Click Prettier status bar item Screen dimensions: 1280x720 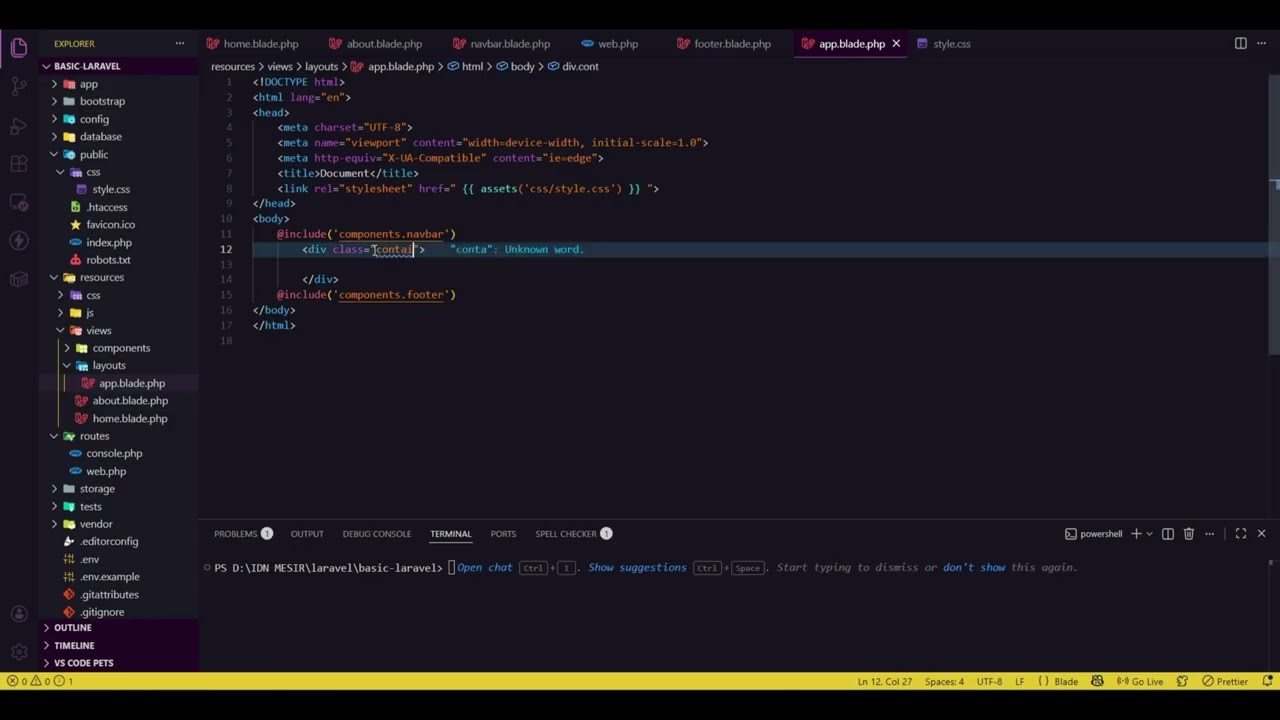(x=1225, y=682)
